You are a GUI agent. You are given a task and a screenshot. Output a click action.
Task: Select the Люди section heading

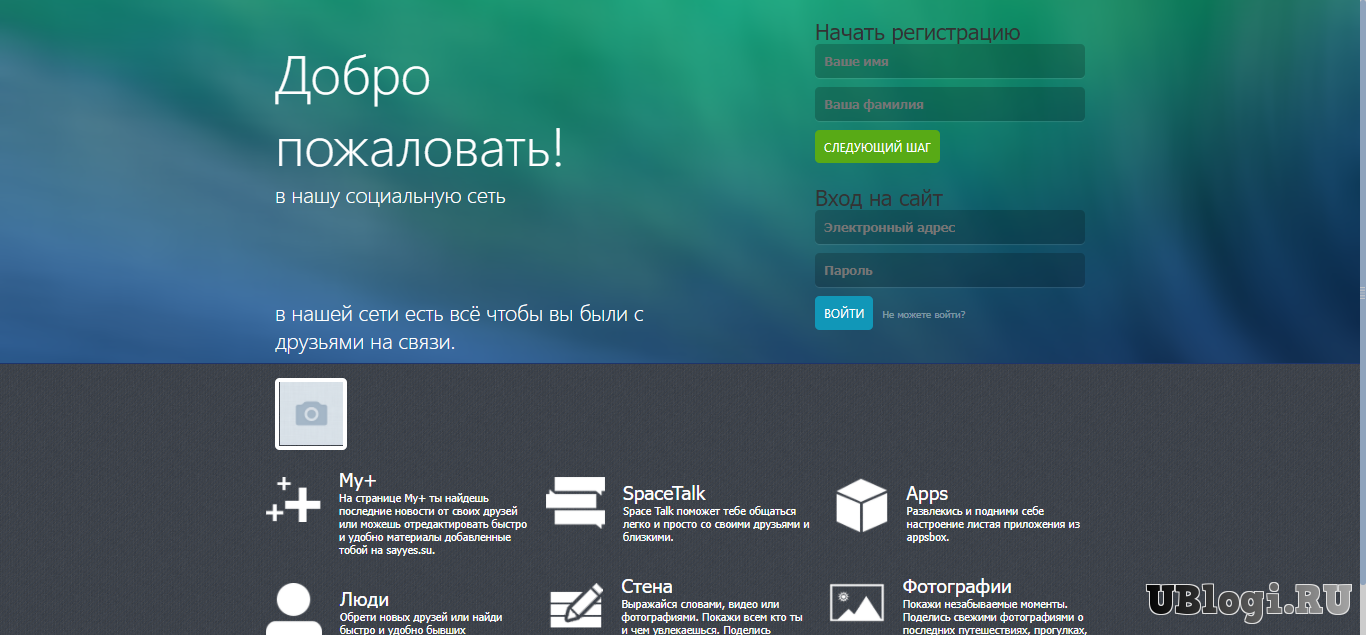pos(364,600)
